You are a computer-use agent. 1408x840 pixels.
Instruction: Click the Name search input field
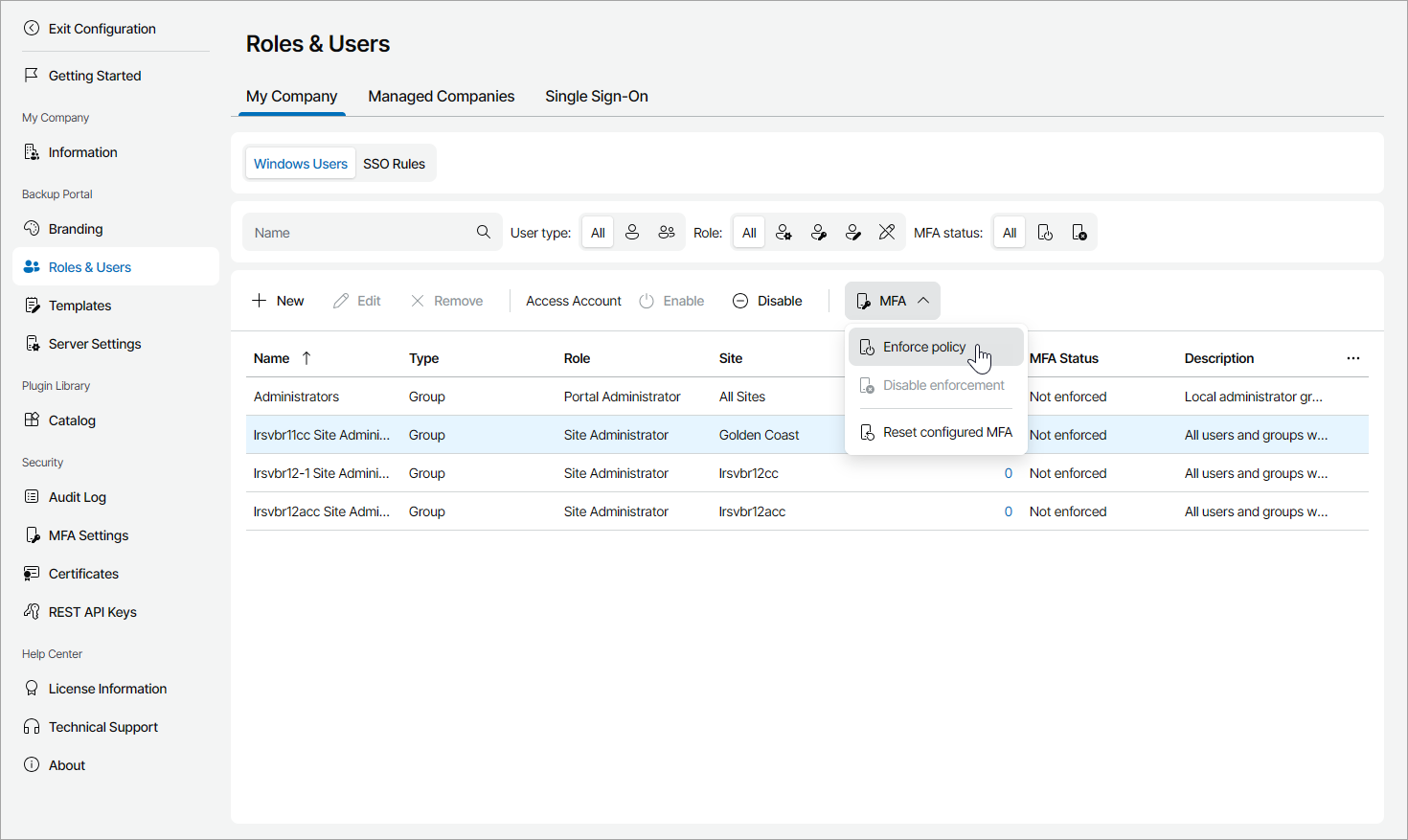359,233
